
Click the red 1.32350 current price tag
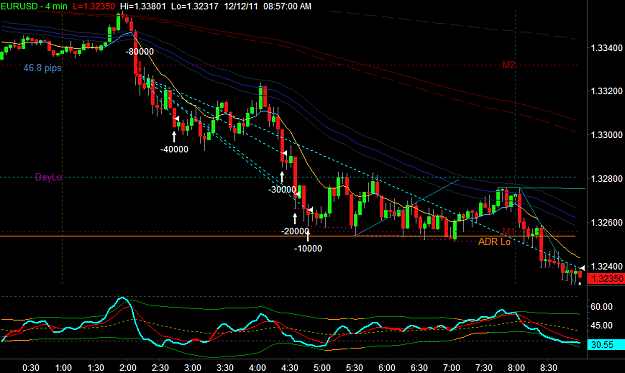pyautogui.click(x=606, y=279)
